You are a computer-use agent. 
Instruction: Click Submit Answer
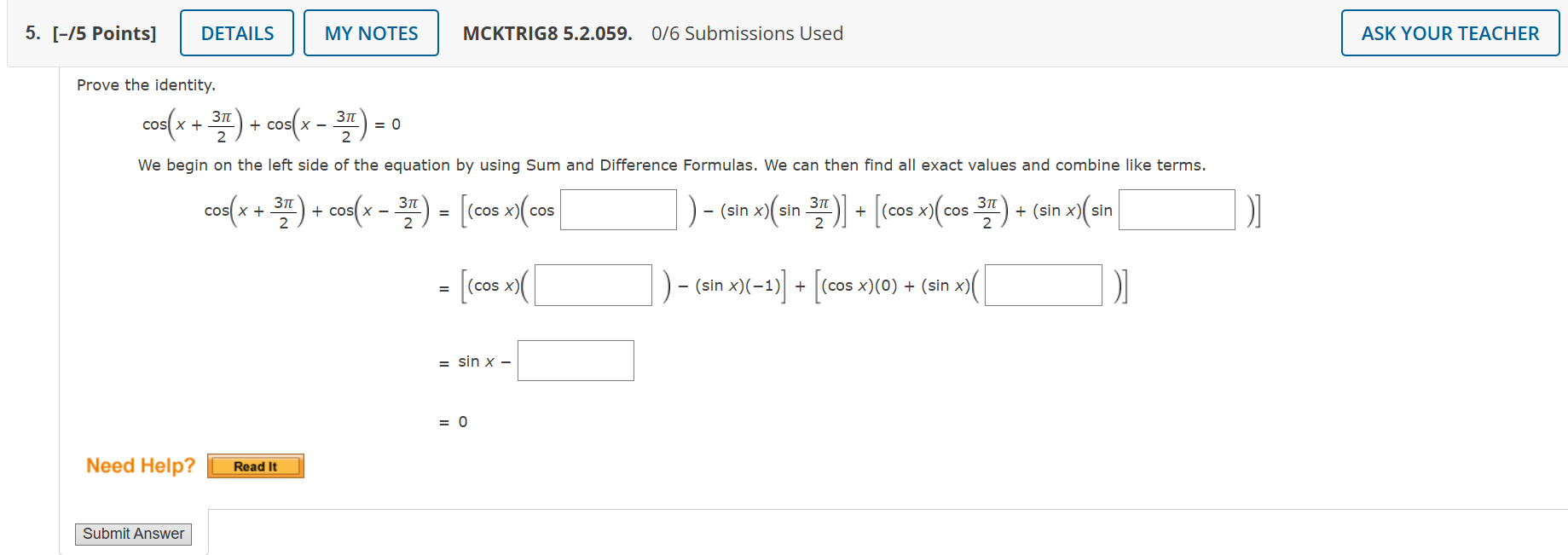click(133, 534)
